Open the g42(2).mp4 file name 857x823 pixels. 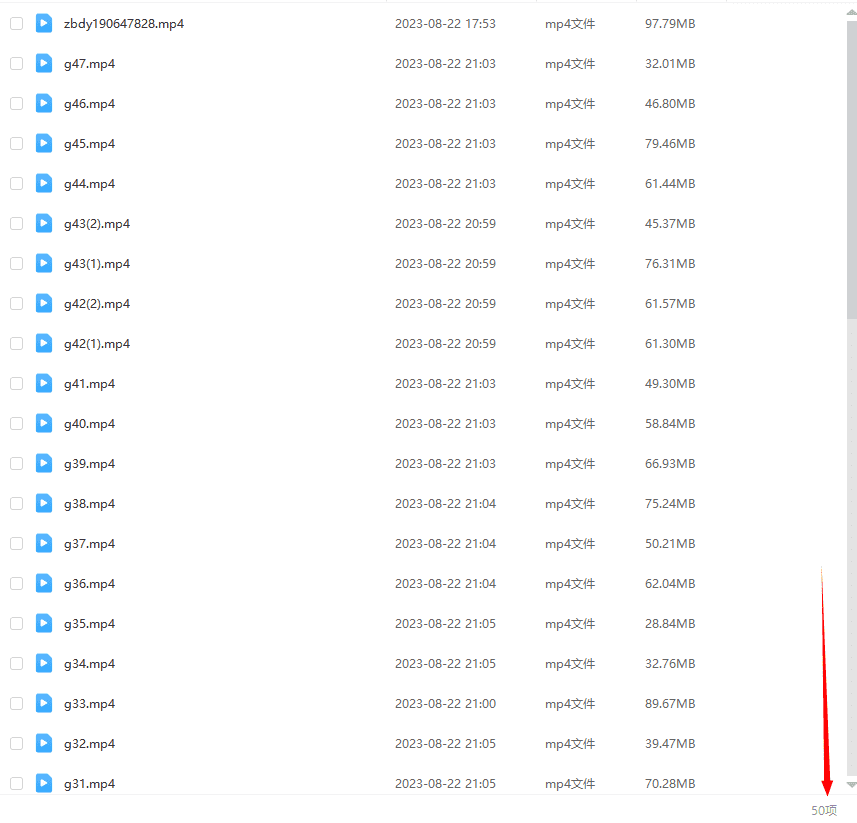[x=97, y=304]
